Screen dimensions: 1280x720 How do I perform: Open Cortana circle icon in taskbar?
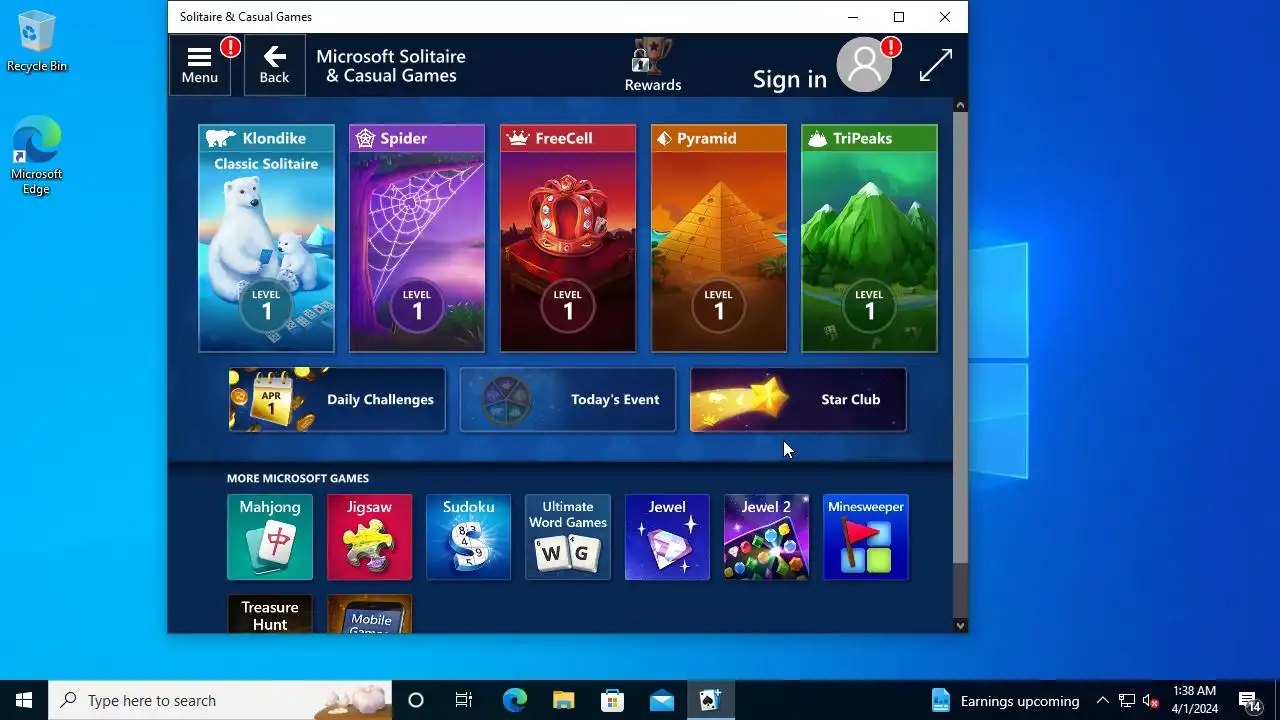(416, 700)
